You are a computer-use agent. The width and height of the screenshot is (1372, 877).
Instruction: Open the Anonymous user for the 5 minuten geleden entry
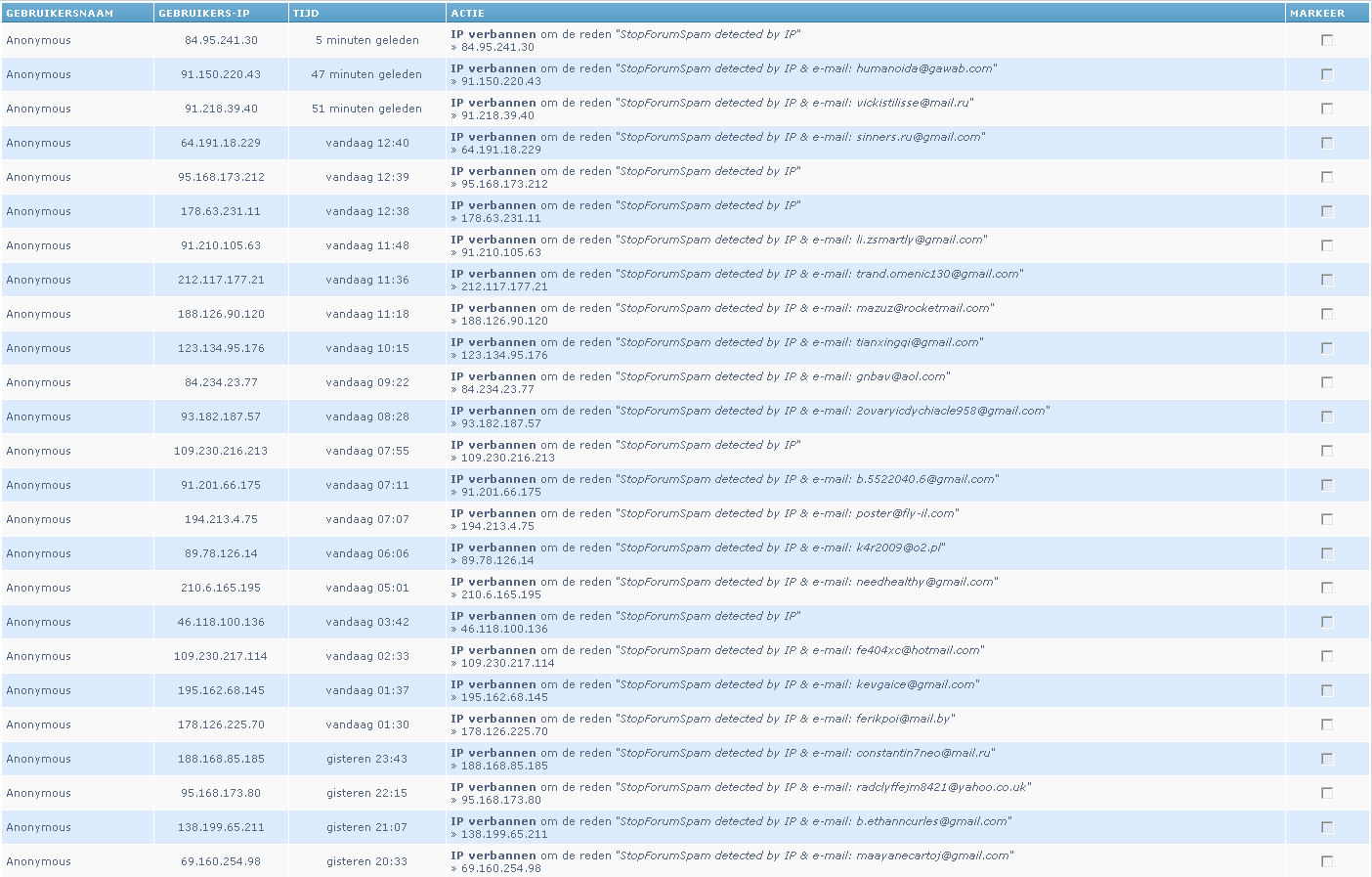click(38, 40)
